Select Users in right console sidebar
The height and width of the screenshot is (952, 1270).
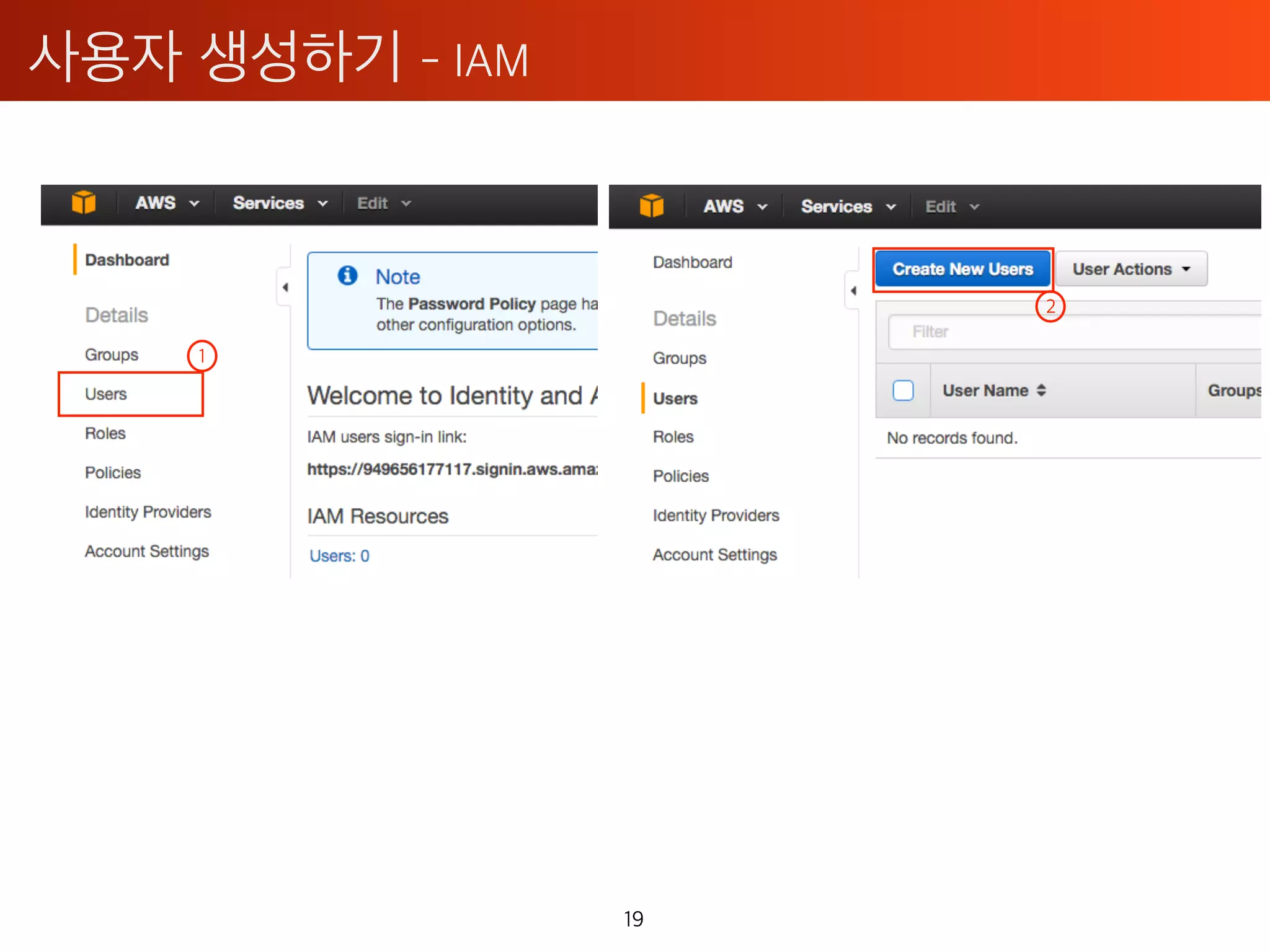pos(675,399)
